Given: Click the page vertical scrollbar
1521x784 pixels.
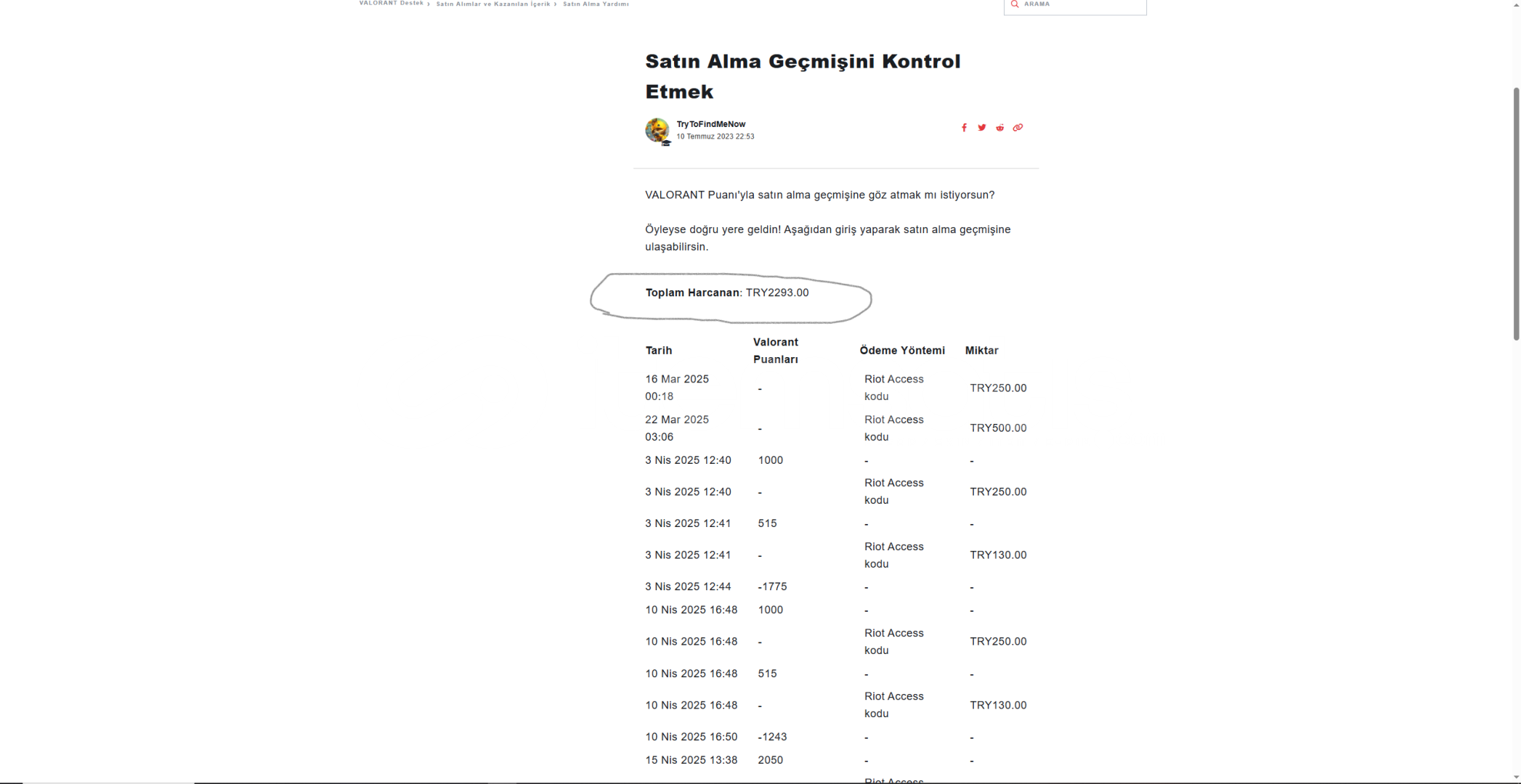Looking at the screenshot, I should 1516,214.
